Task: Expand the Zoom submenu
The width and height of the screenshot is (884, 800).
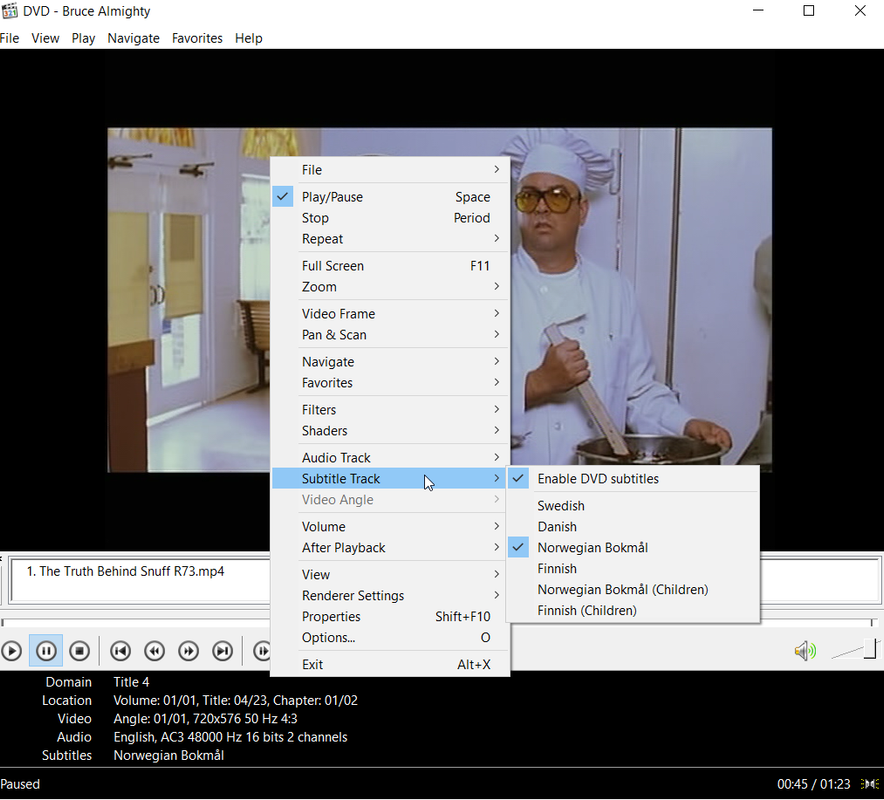Action: point(390,287)
